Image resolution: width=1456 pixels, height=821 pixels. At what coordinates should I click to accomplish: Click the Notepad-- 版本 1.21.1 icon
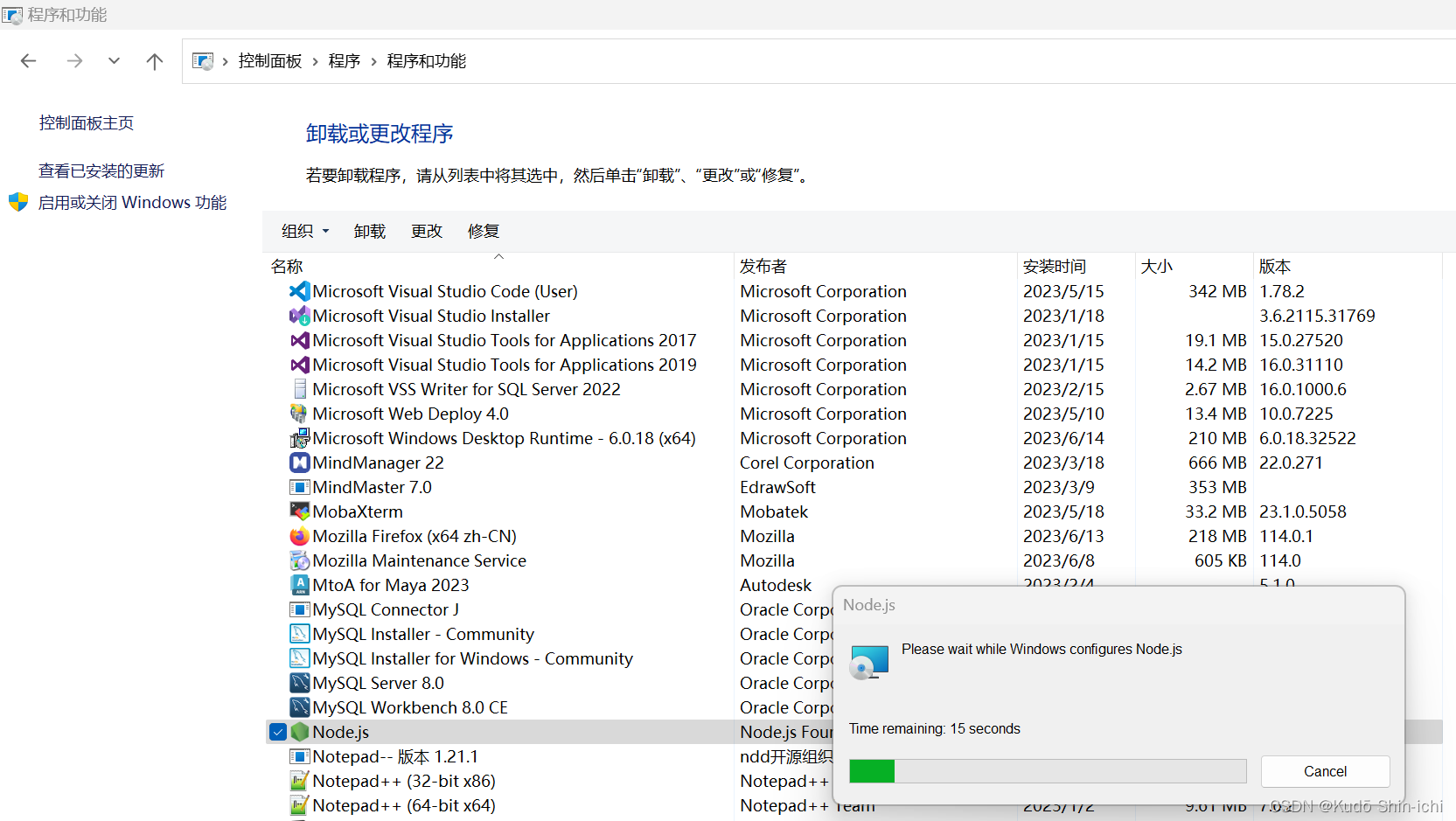coord(300,756)
